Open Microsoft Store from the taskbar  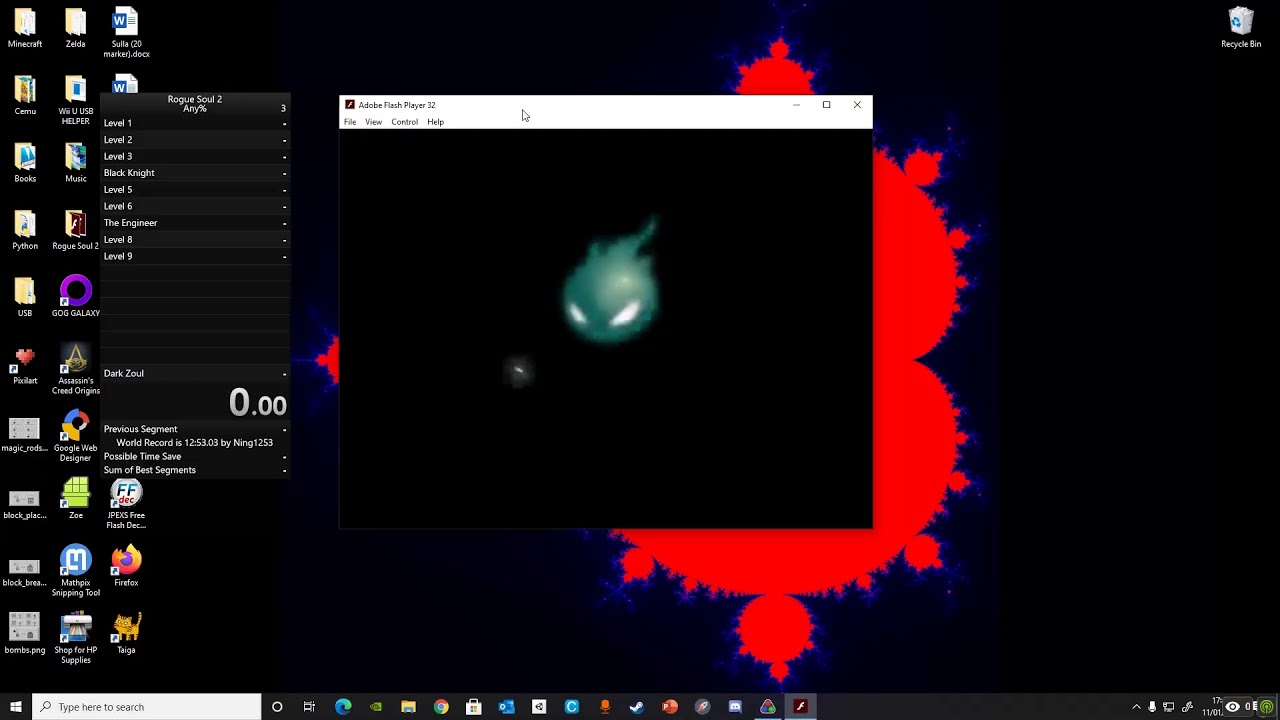coord(474,707)
